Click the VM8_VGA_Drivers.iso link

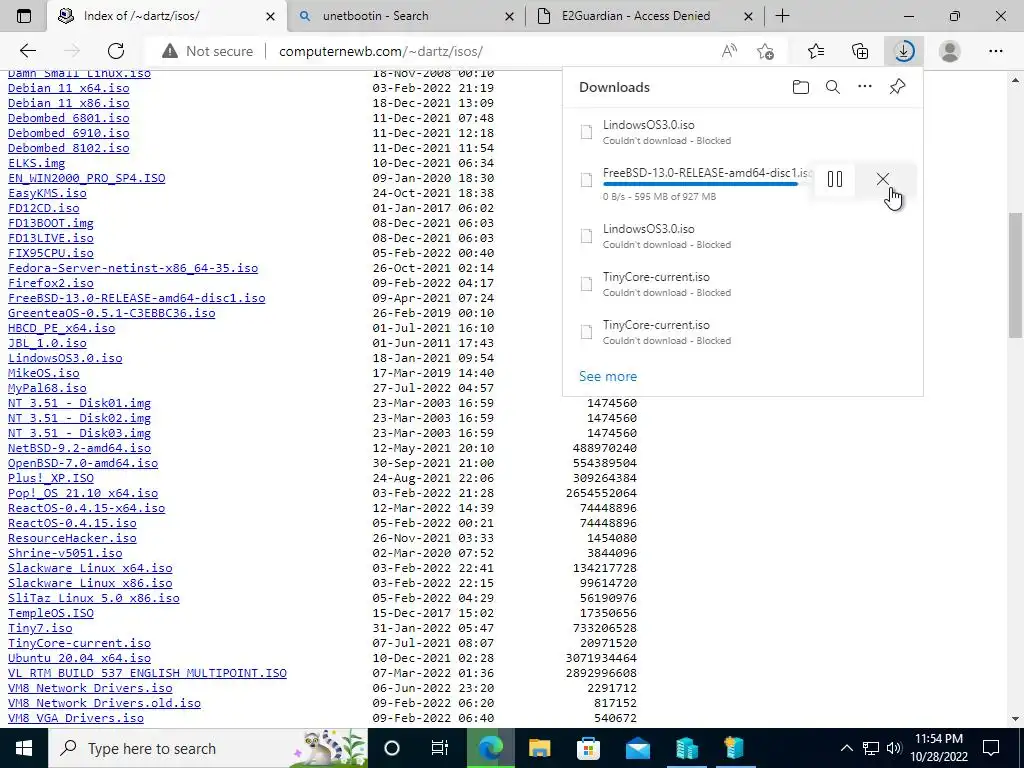click(x=76, y=718)
